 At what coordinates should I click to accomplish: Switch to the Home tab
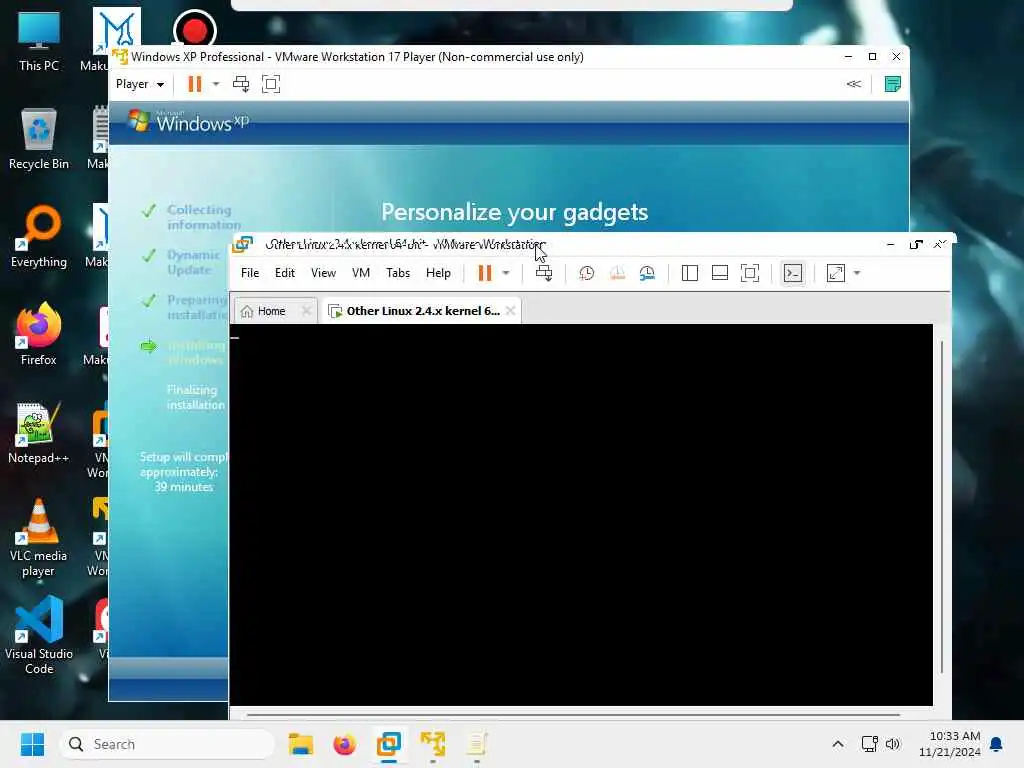pos(271,312)
